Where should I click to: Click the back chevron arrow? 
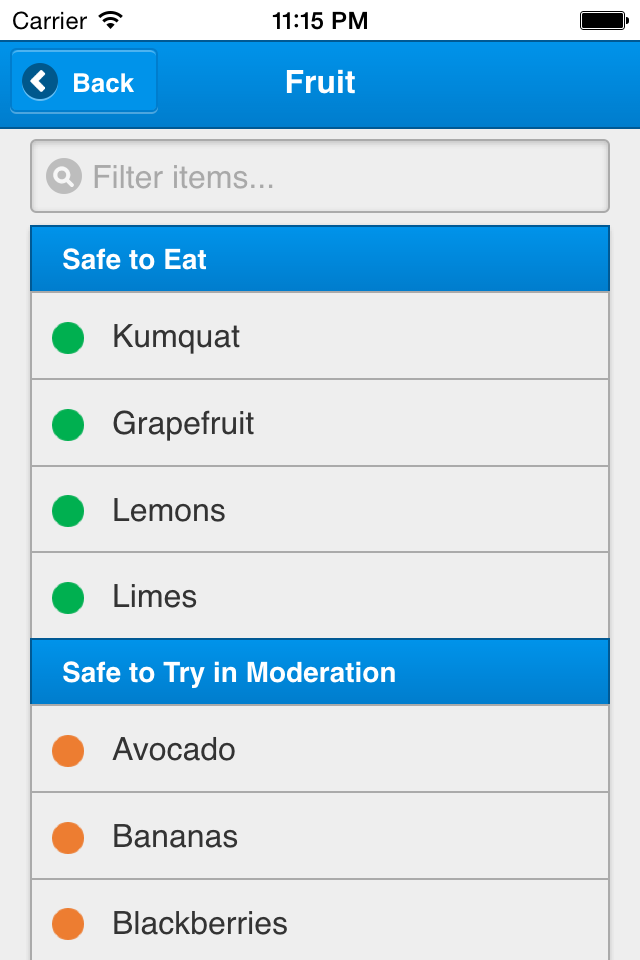pyautogui.click(x=38, y=81)
